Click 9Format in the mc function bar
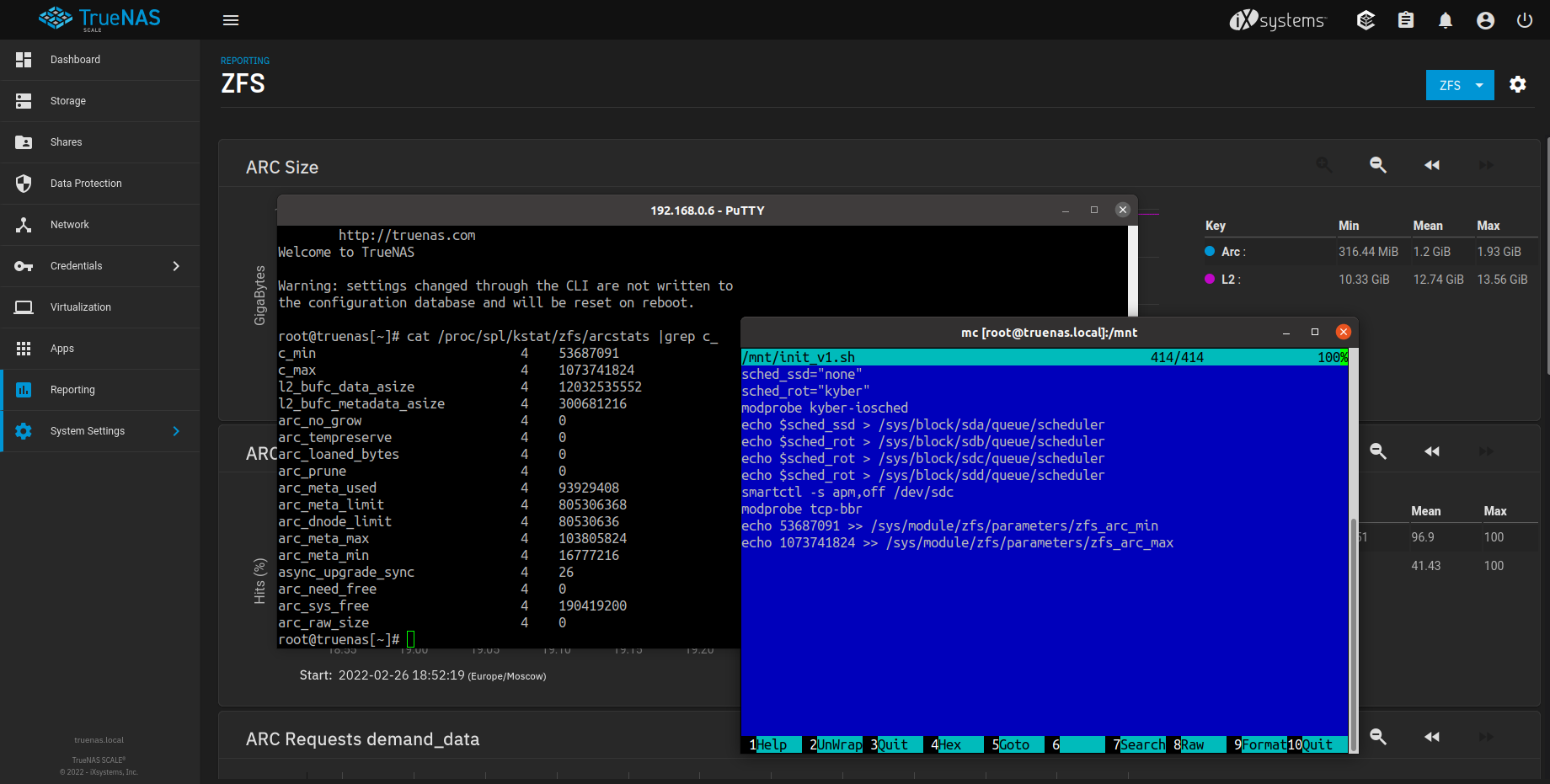 click(x=1260, y=744)
